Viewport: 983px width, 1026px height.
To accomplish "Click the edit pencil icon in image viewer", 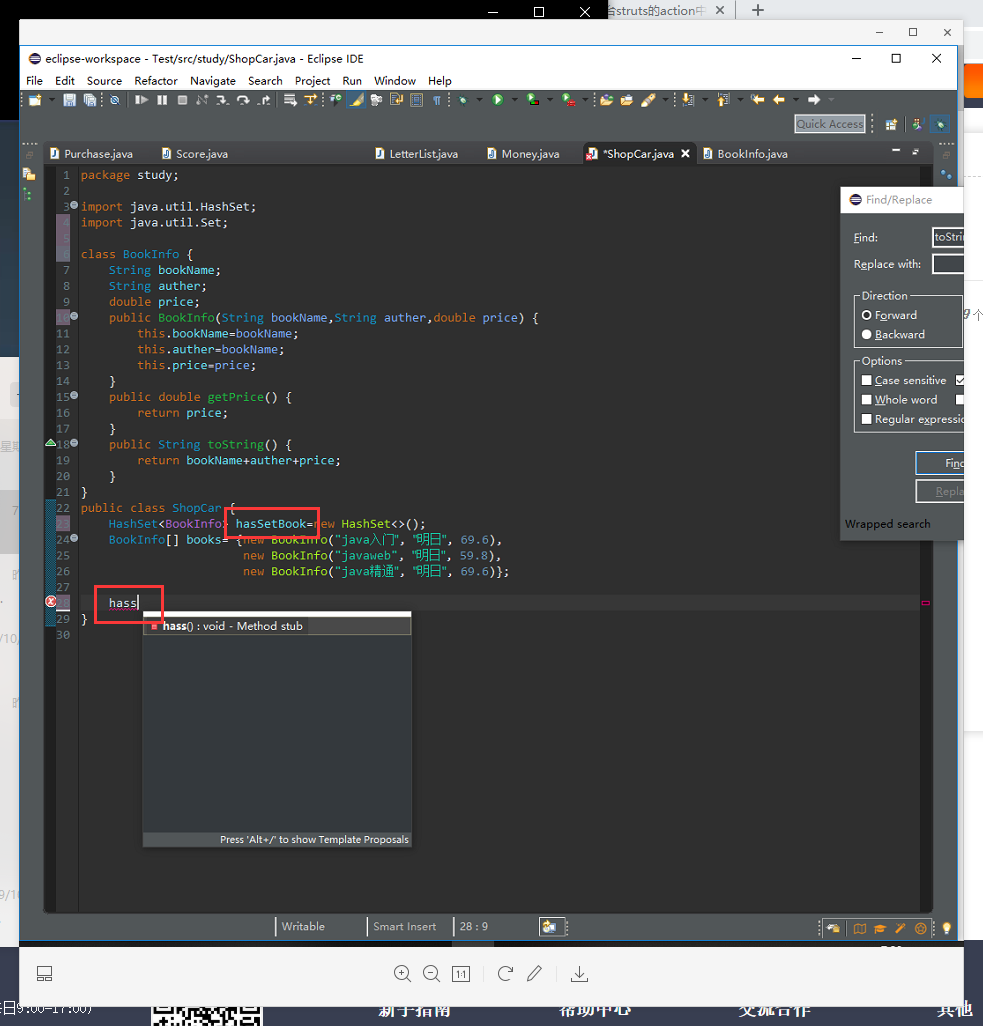I will click(x=534, y=974).
